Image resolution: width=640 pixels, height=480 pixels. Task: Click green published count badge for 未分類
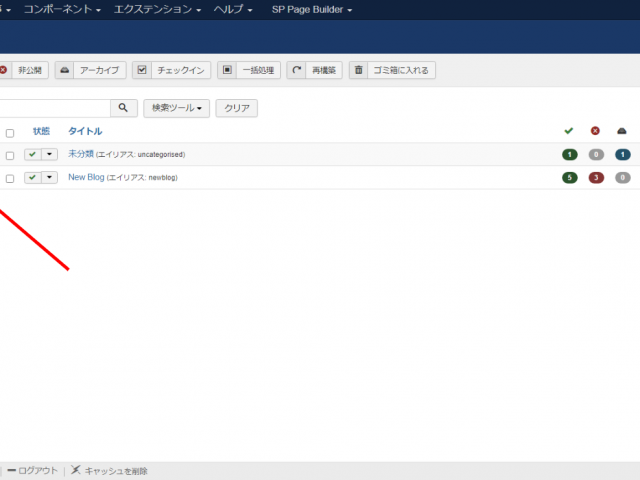(570, 155)
